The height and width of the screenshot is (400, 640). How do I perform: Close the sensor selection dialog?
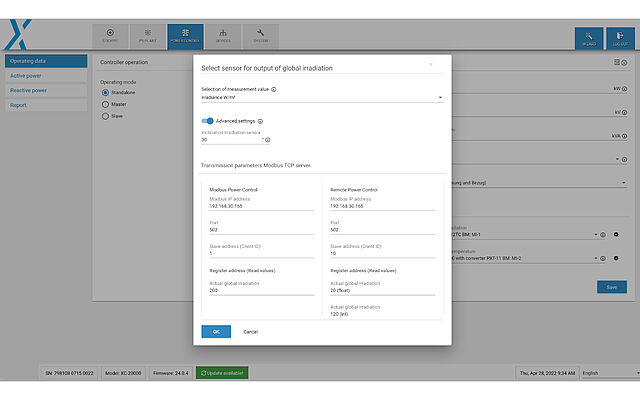pos(431,64)
